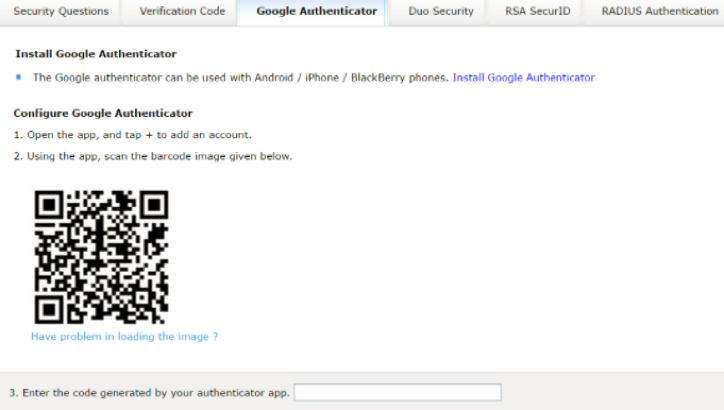Click the QR code's top-right finder square
The image size is (724, 410).
coord(154,205)
